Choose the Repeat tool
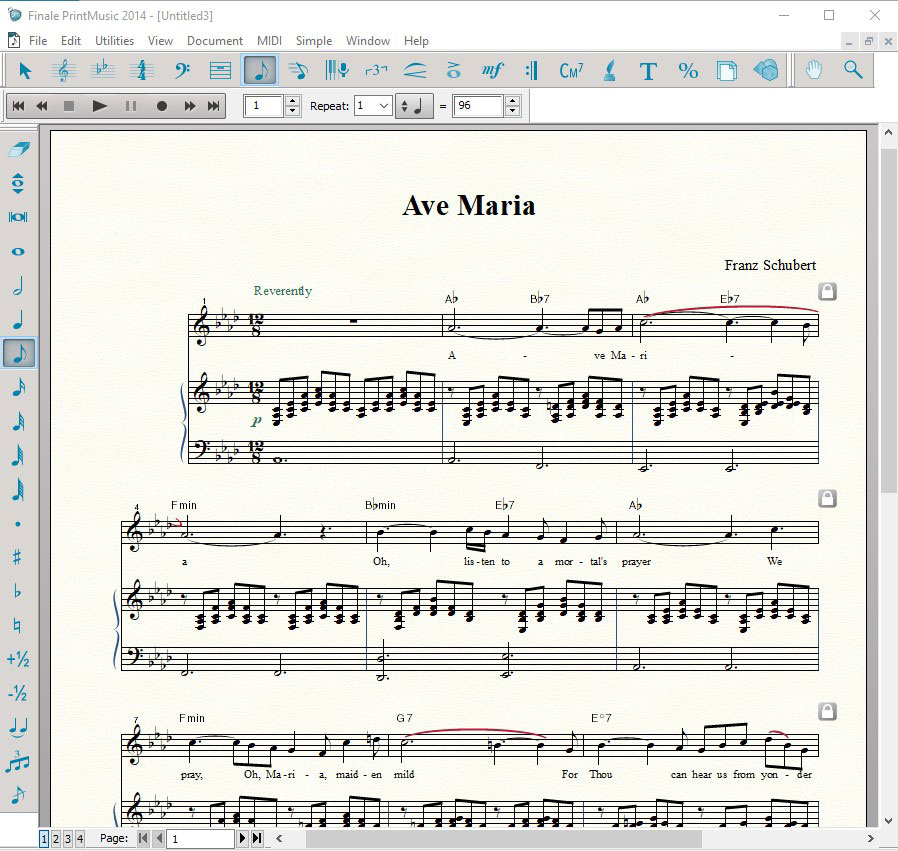 (x=531, y=70)
